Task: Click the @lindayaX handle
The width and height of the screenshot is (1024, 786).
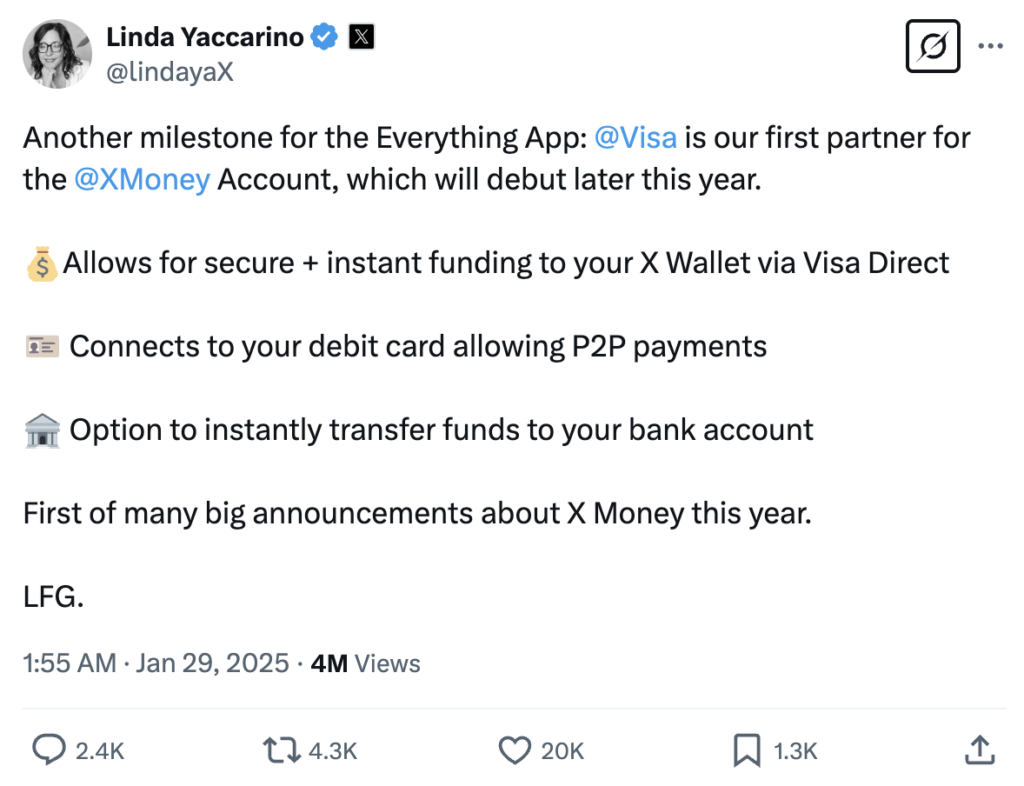Action: pyautogui.click(x=170, y=72)
